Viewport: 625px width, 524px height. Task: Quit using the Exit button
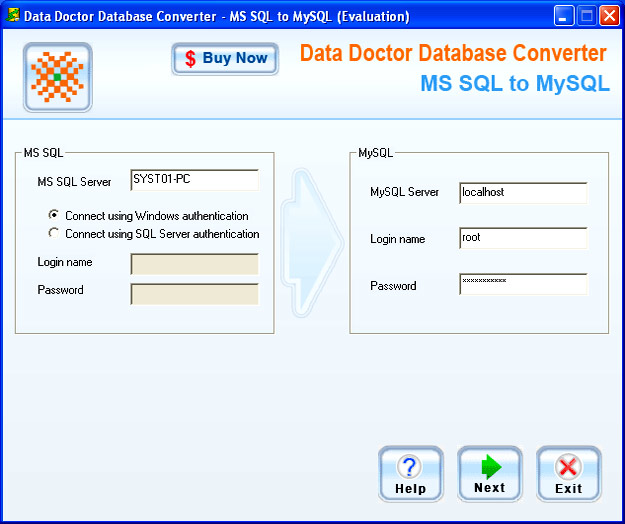(x=568, y=474)
